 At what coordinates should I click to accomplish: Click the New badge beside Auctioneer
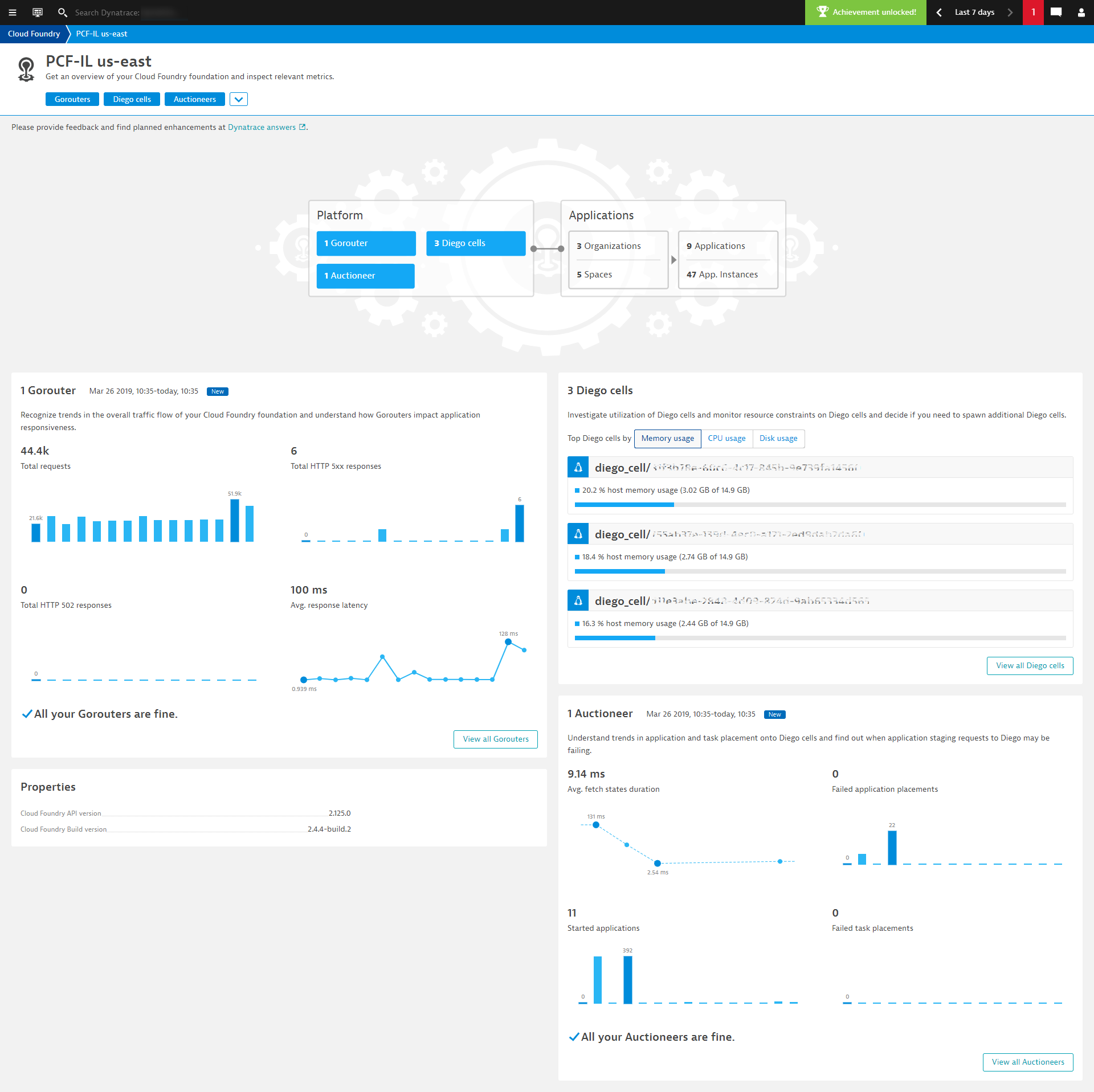click(x=774, y=714)
